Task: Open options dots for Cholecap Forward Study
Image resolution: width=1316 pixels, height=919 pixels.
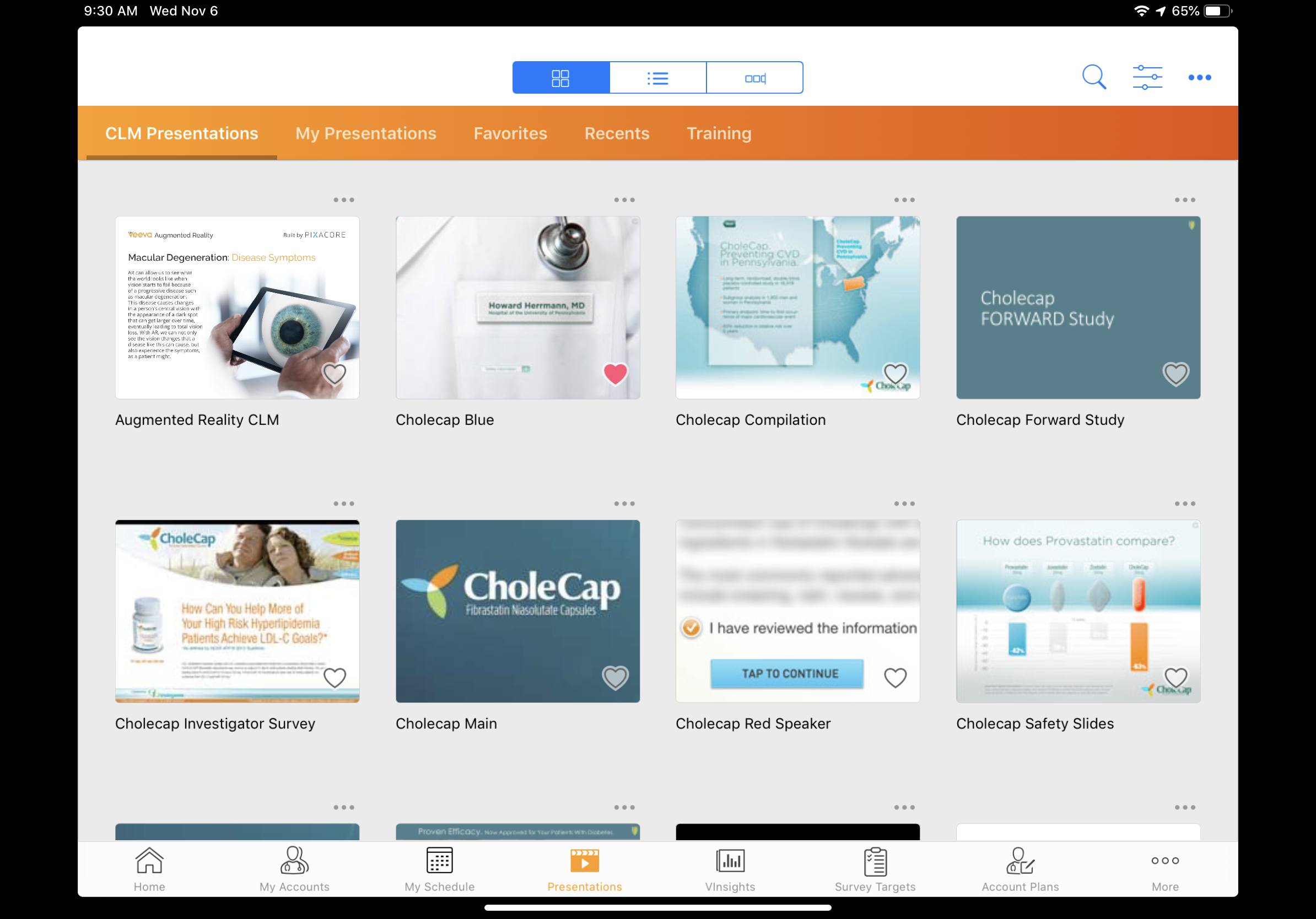Action: pyautogui.click(x=1185, y=200)
